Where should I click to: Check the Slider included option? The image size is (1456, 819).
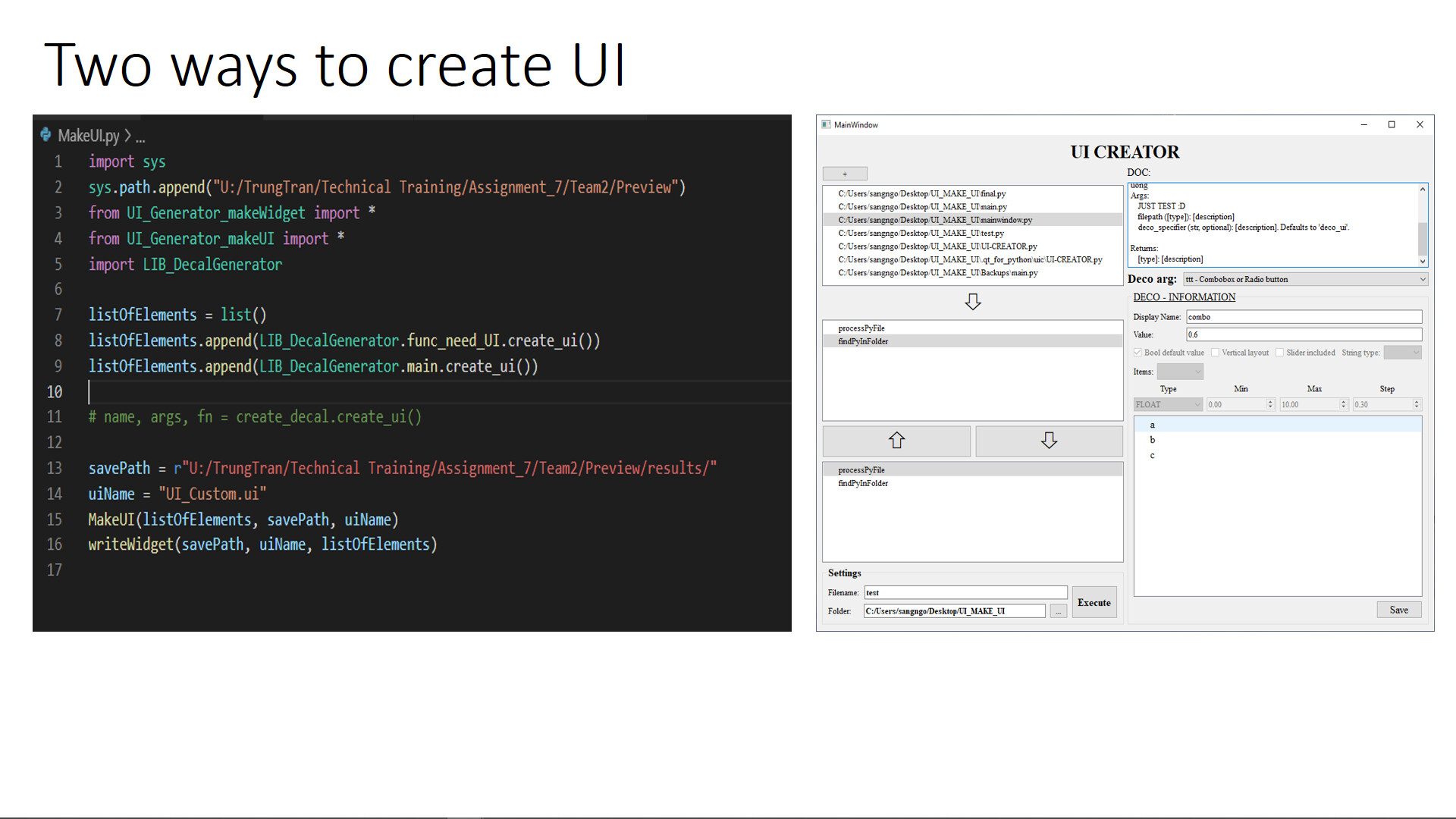click(1279, 353)
